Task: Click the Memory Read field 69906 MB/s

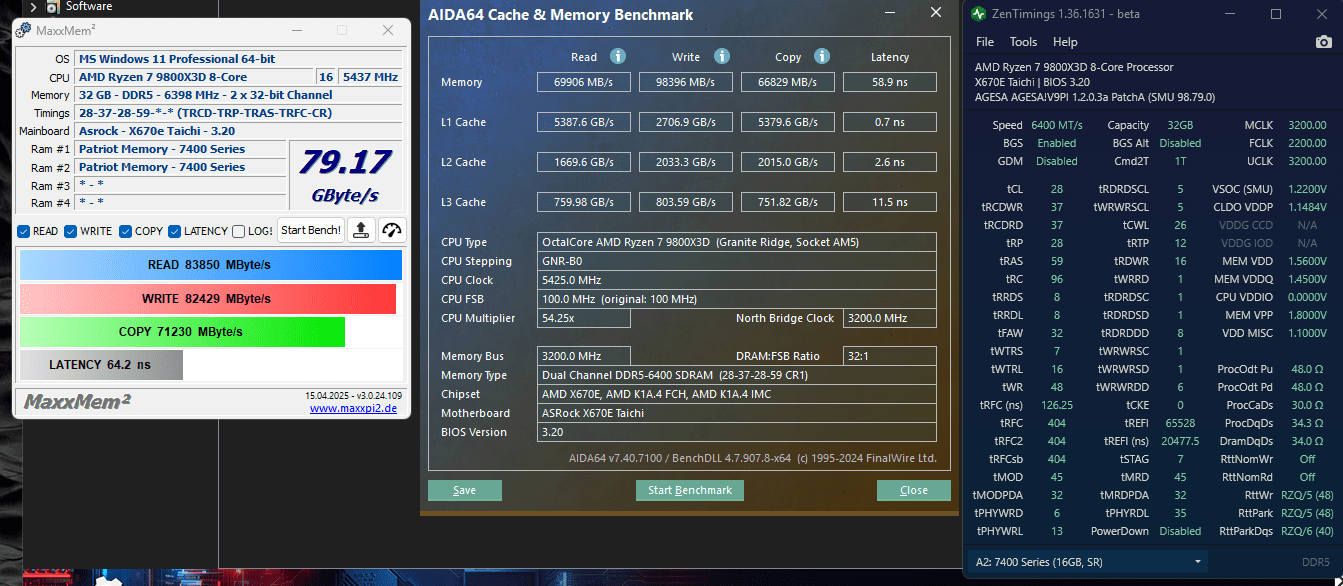Action: 584,82
